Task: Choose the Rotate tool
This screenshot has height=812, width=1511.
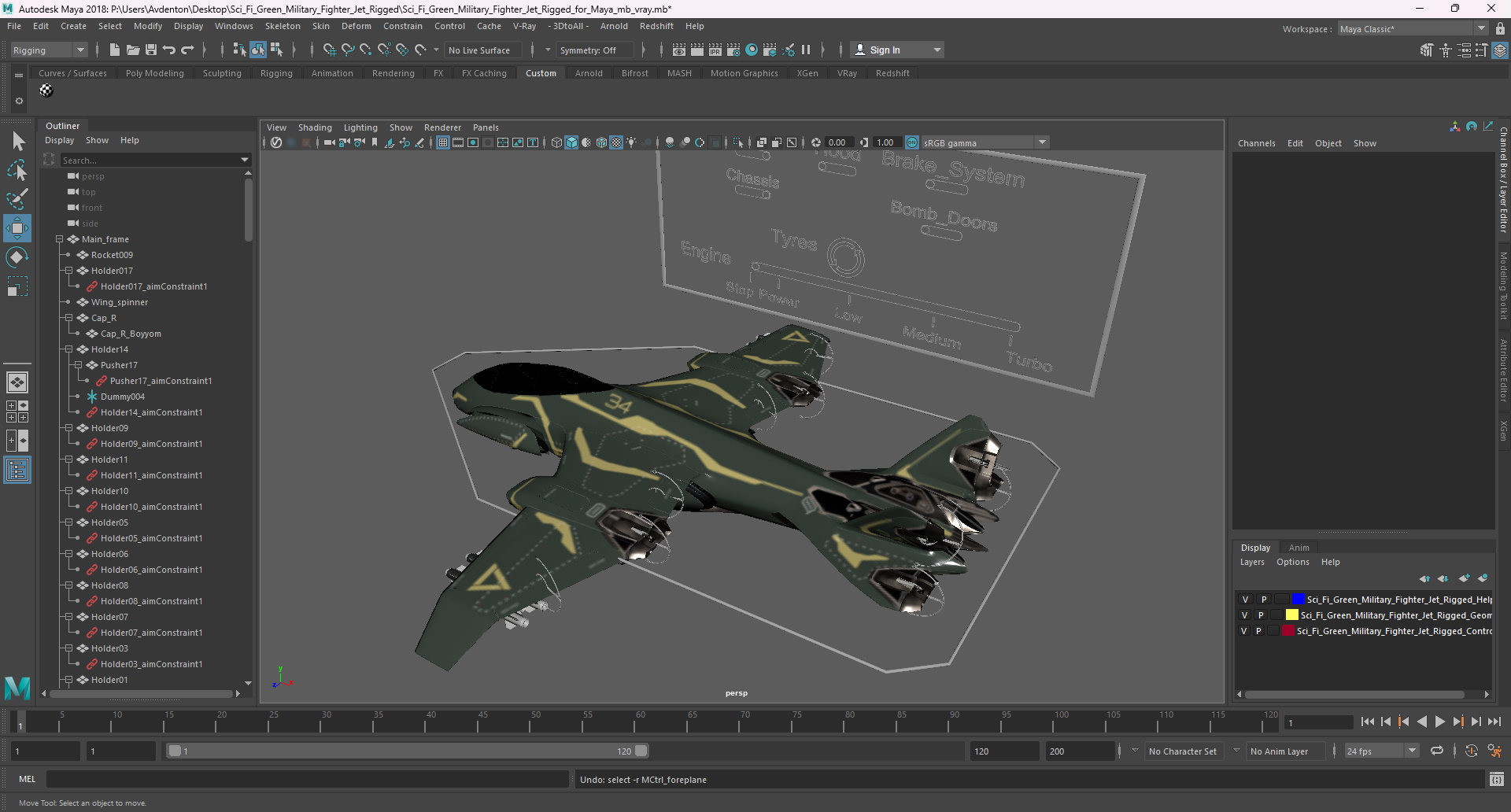Action: (x=17, y=257)
